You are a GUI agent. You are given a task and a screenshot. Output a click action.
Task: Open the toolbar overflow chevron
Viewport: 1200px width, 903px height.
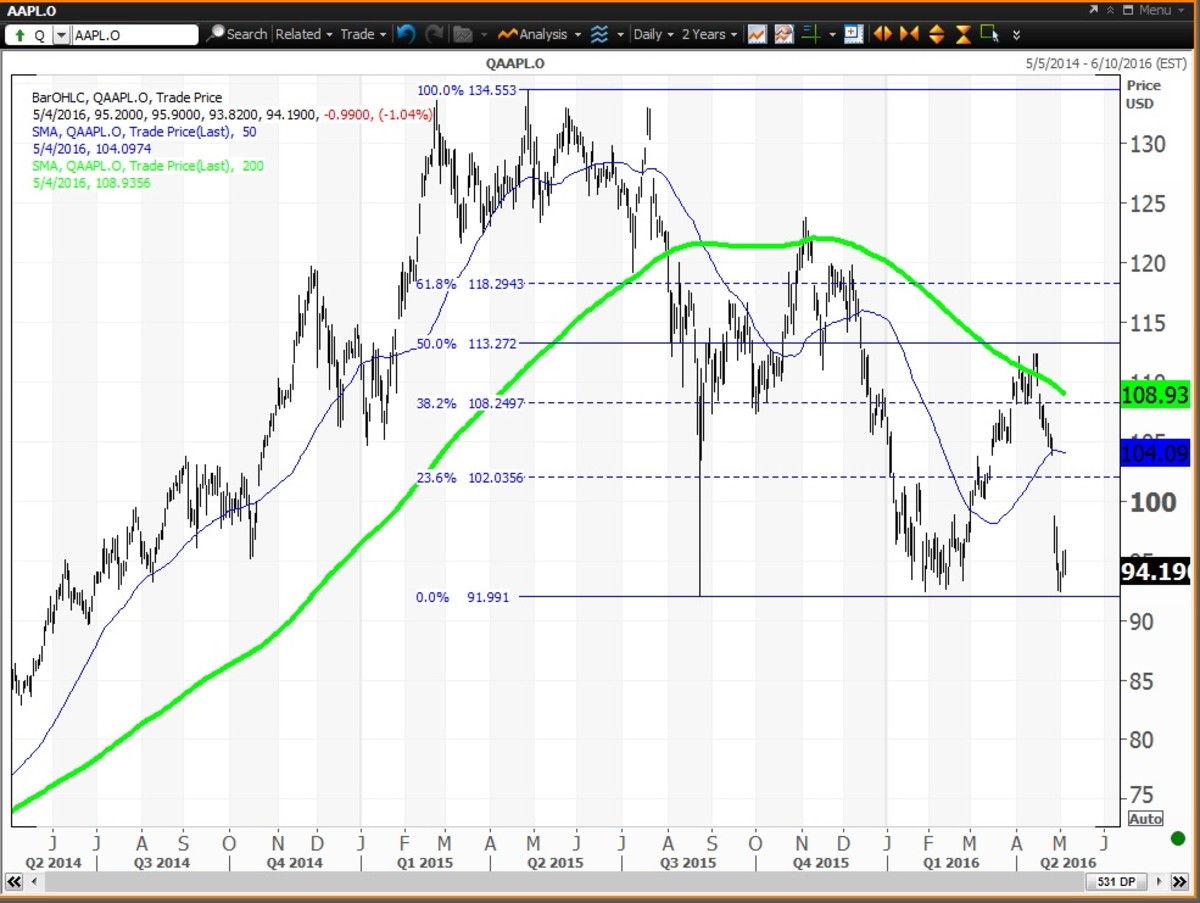(1017, 35)
